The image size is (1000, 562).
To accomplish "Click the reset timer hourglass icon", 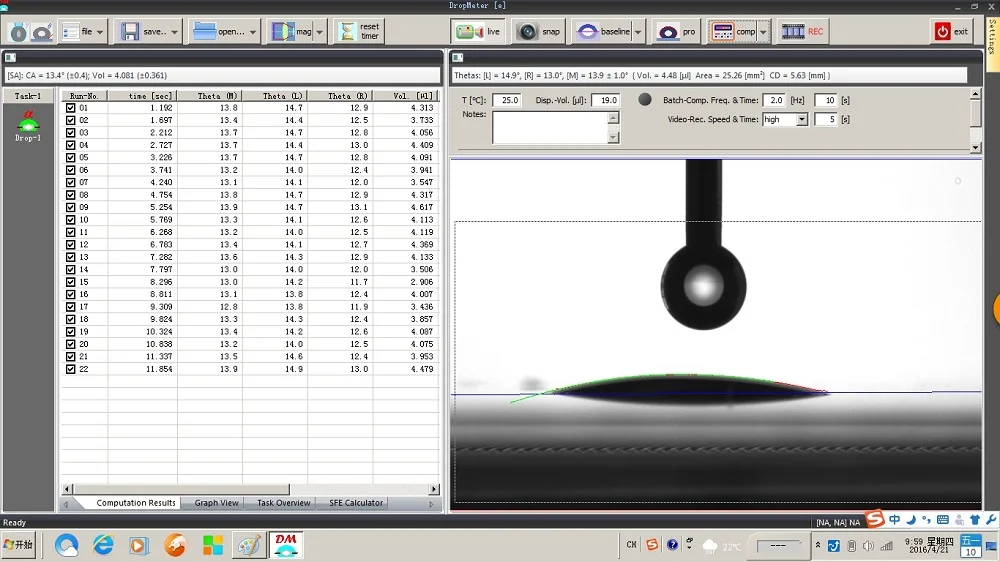I will (347, 32).
